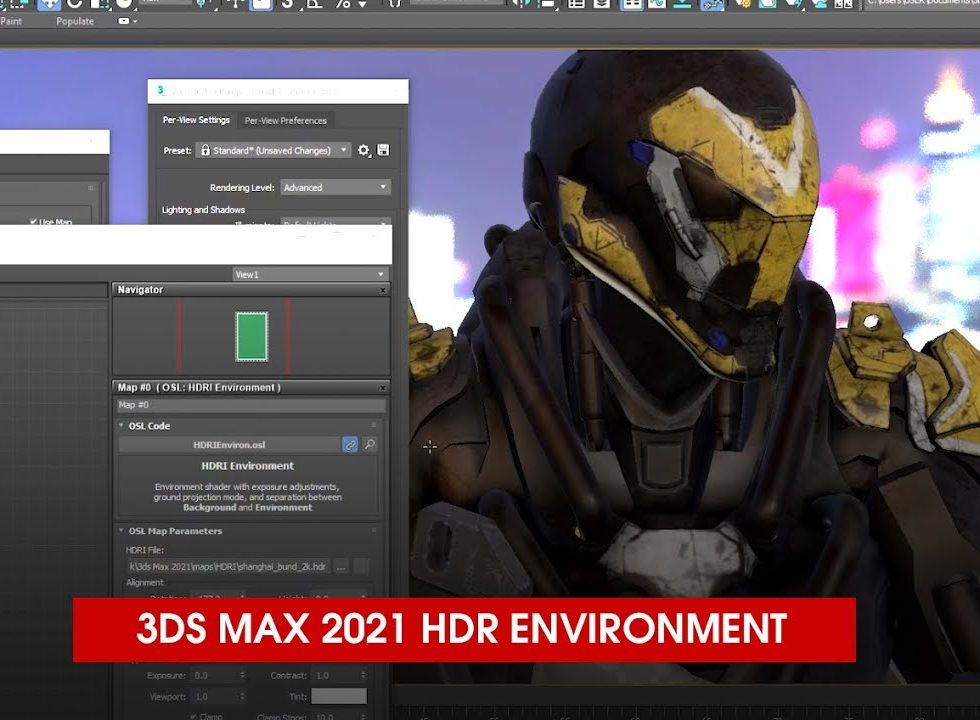
Task: Collapse the OSL Map Parameters rollout
Action: (121, 531)
